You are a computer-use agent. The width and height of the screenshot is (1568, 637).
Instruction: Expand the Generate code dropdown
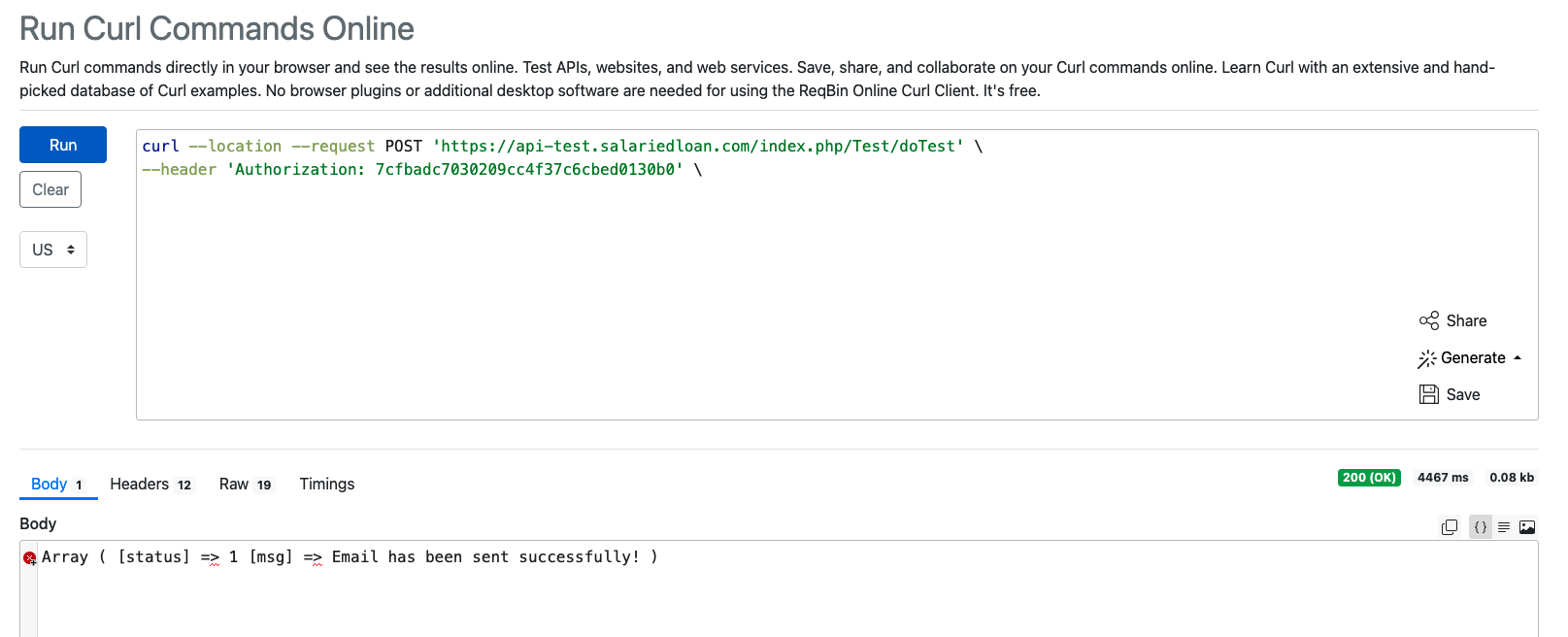point(1470,358)
